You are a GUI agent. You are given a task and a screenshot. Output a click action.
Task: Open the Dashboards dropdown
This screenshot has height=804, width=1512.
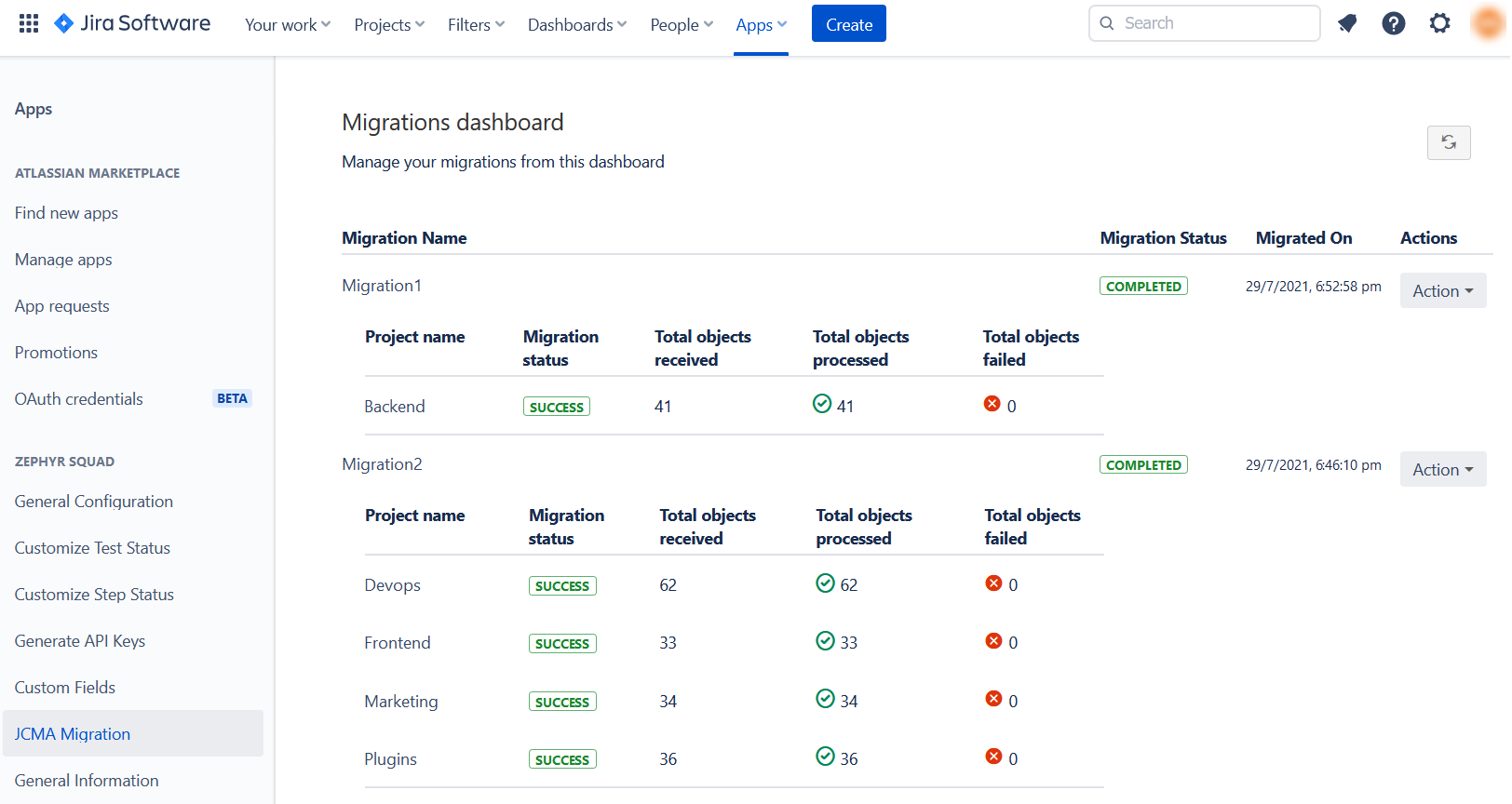pyautogui.click(x=577, y=25)
